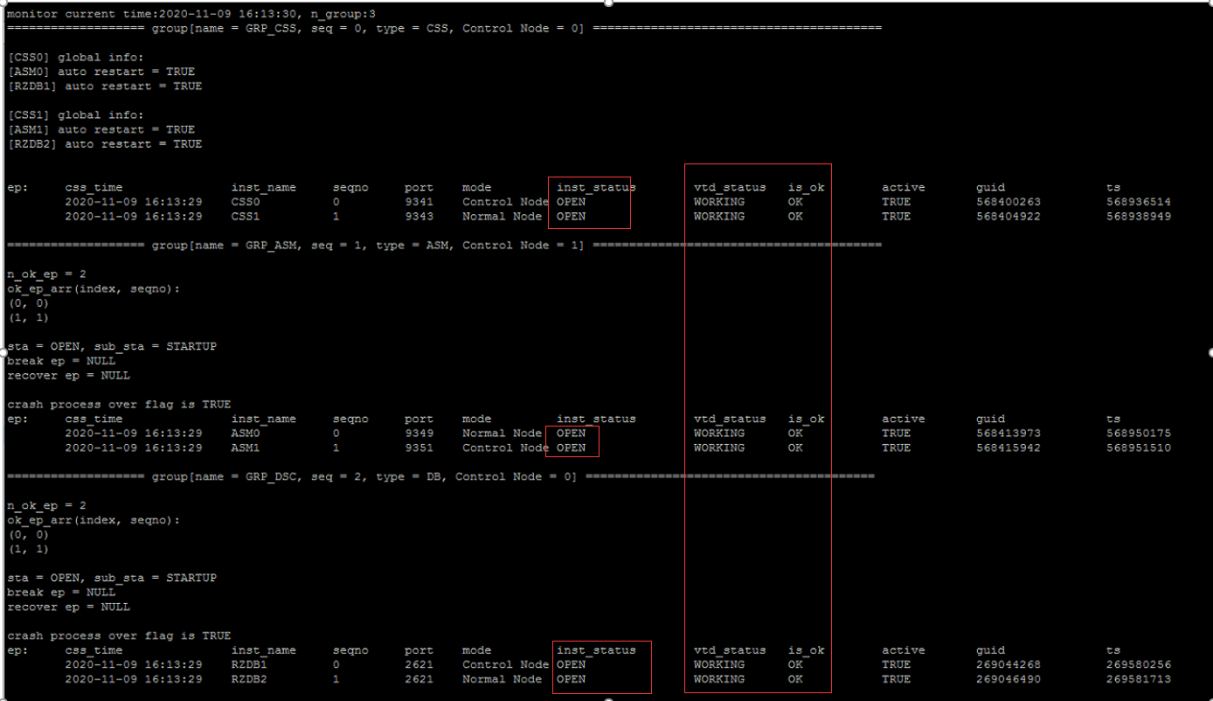1213x701 pixels.
Task: Click the RZDB2 instance name
Action: (249, 679)
